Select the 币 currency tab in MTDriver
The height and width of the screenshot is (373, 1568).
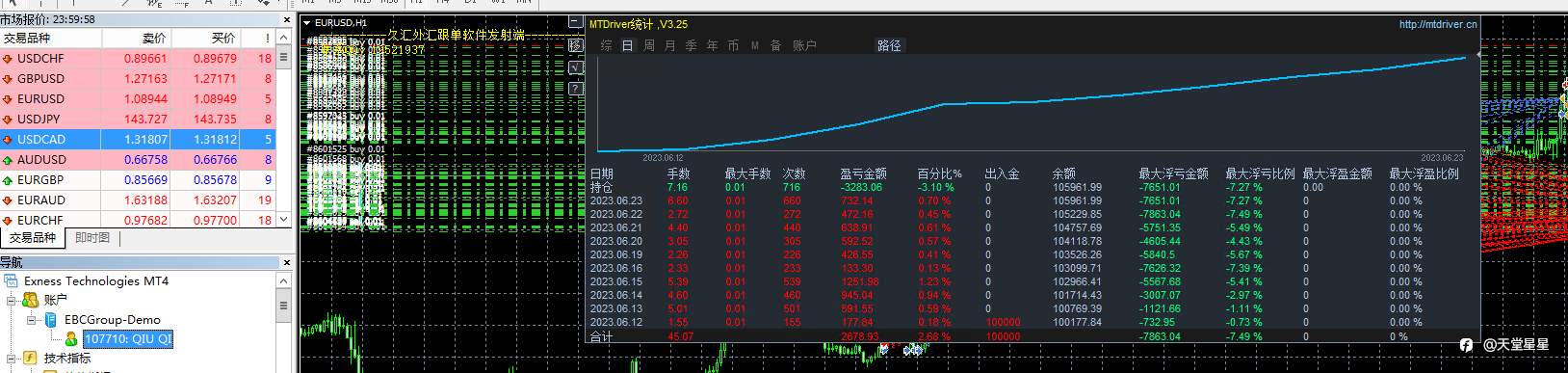(733, 45)
